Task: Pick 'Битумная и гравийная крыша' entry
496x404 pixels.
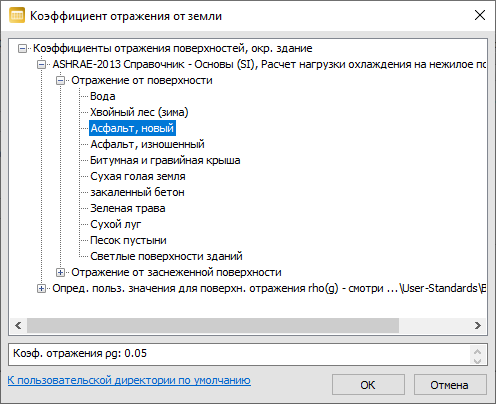Action: pyautogui.click(x=165, y=160)
